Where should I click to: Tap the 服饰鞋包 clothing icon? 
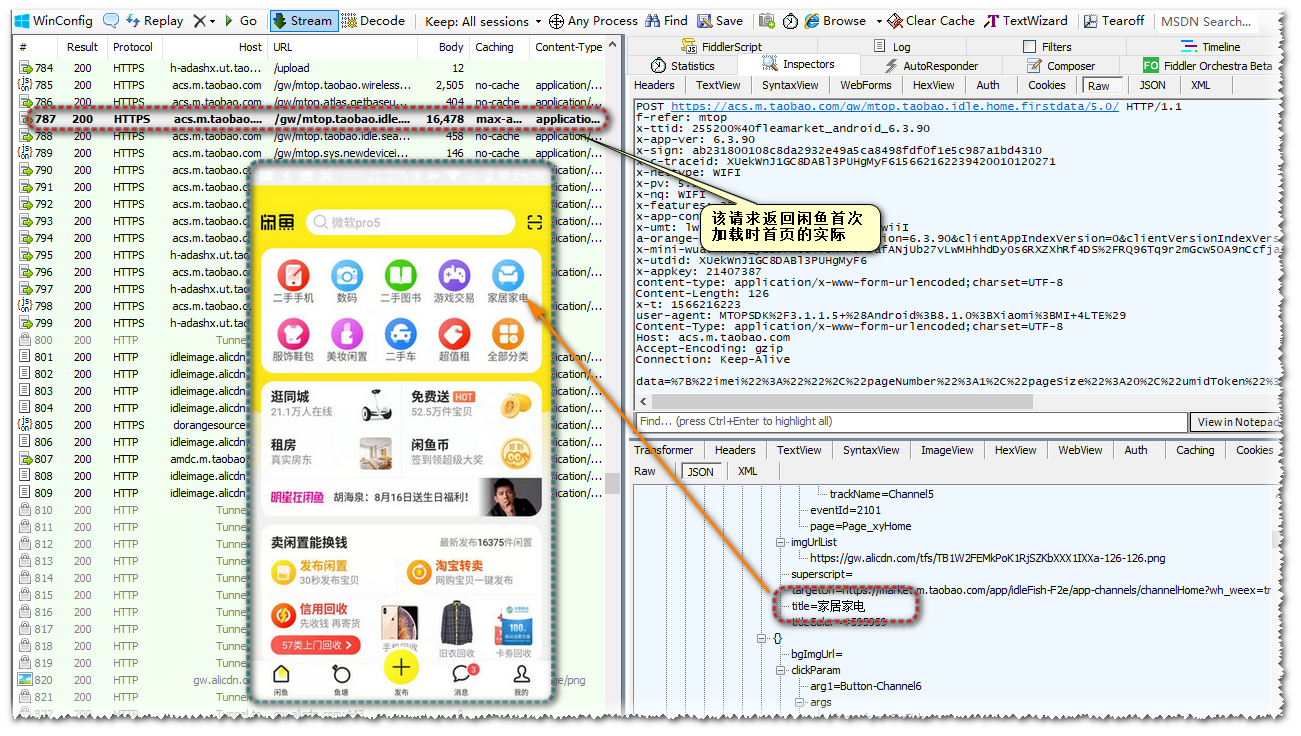tap(293, 333)
